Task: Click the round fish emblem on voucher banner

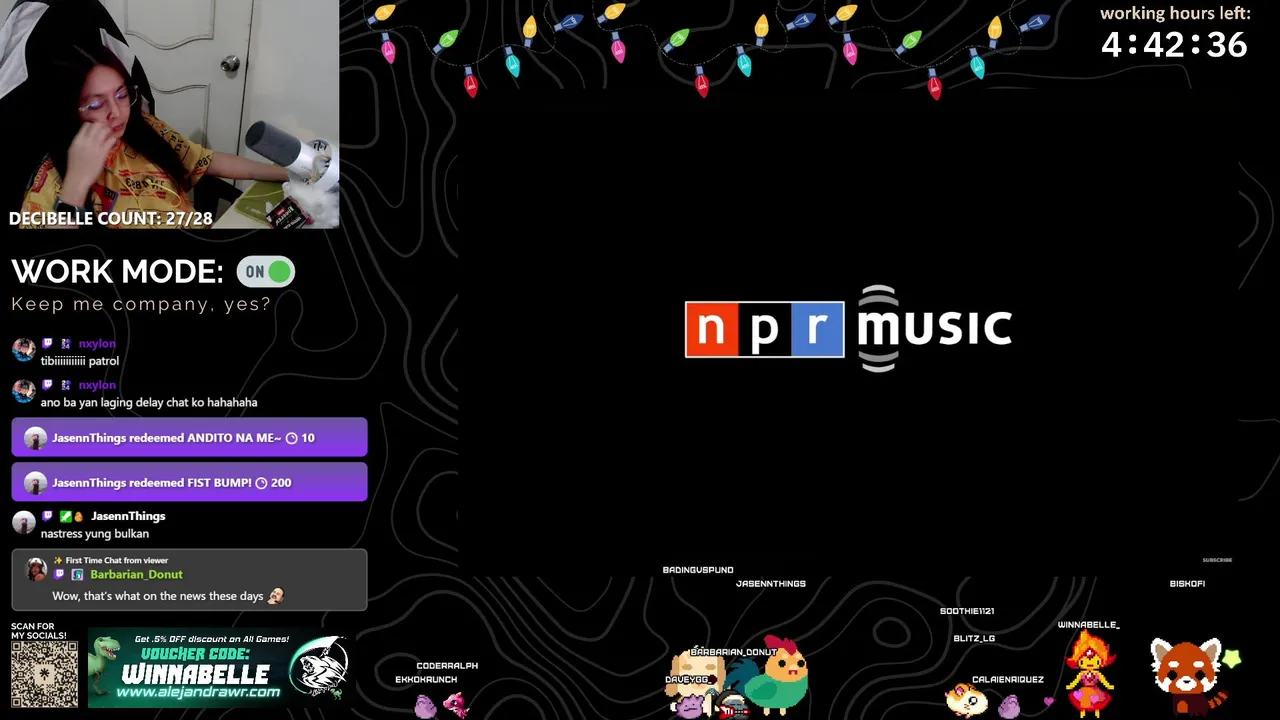Action: (x=320, y=667)
